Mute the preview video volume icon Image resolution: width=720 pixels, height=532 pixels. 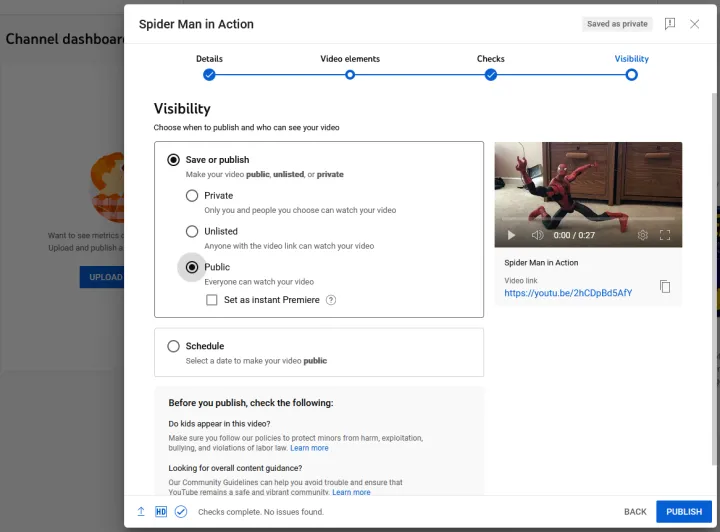(537, 235)
